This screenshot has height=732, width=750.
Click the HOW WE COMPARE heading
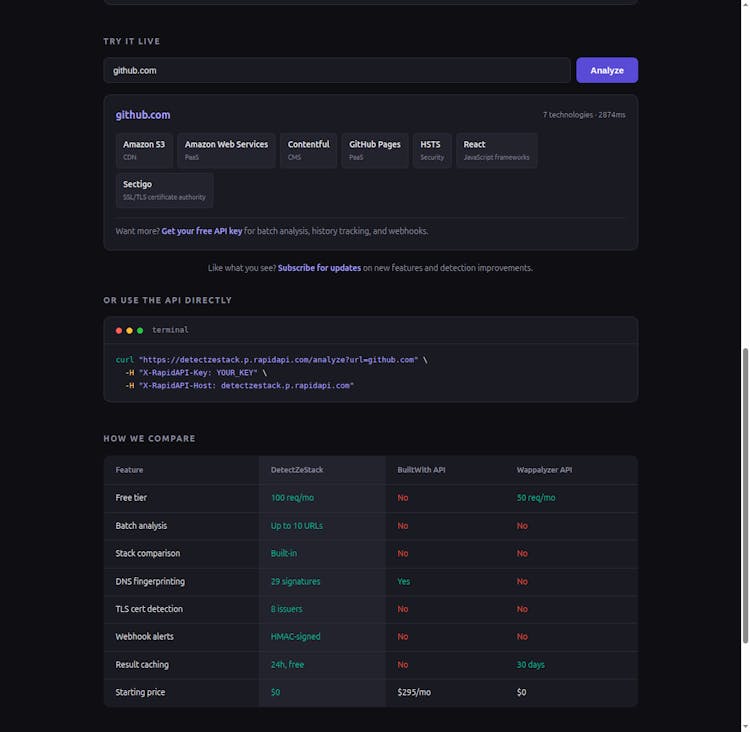pos(149,438)
